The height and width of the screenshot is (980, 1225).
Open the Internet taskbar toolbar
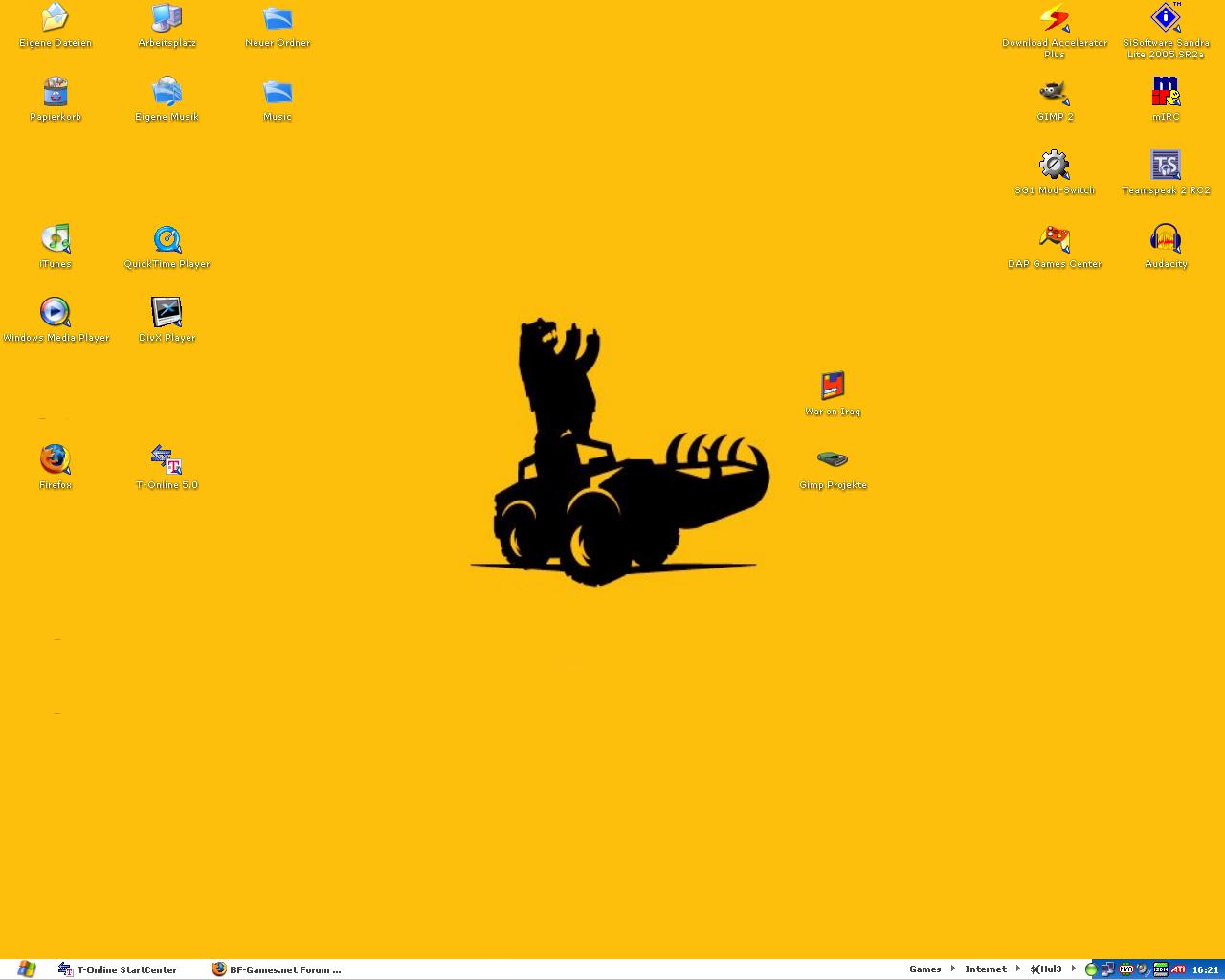click(x=986, y=969)
